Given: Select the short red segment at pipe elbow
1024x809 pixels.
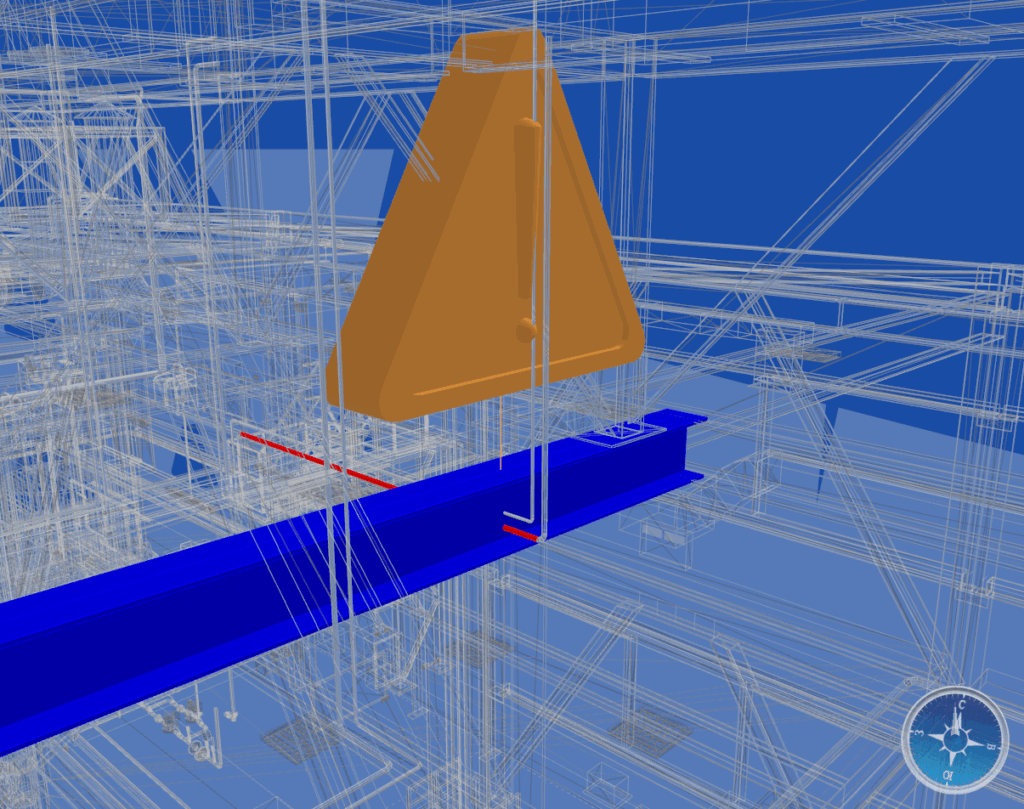Looking at the screenshot, I should click(520, 532).
